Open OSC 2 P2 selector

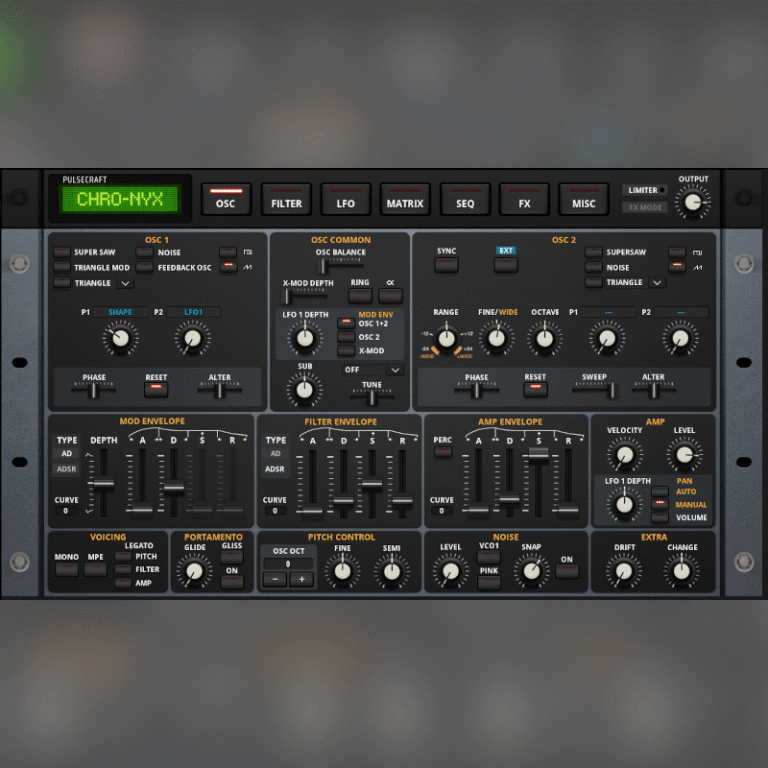coord(681,312)
